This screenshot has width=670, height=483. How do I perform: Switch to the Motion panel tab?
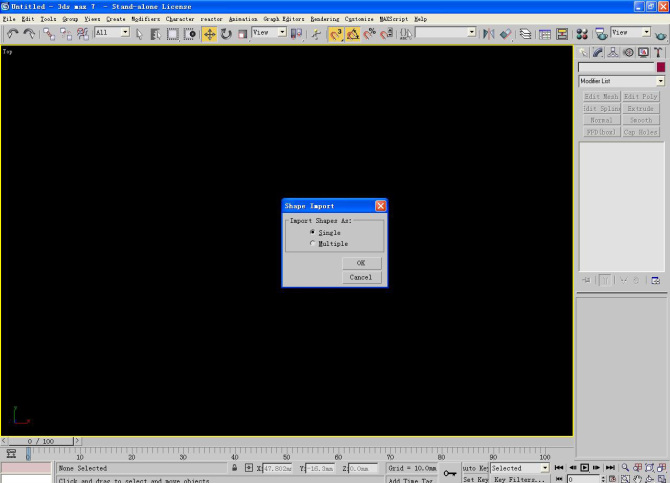pyautogui.click(x=628, y=53)
